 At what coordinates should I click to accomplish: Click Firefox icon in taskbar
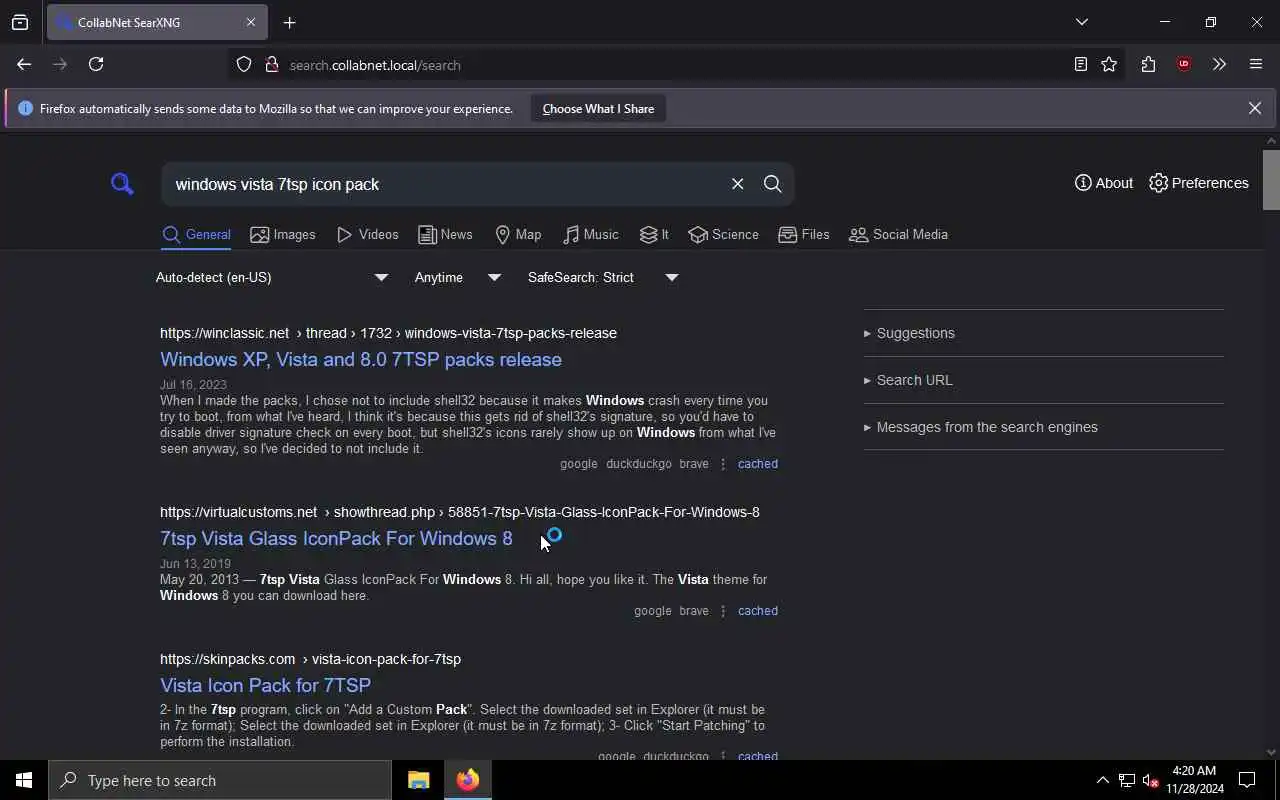467,780
